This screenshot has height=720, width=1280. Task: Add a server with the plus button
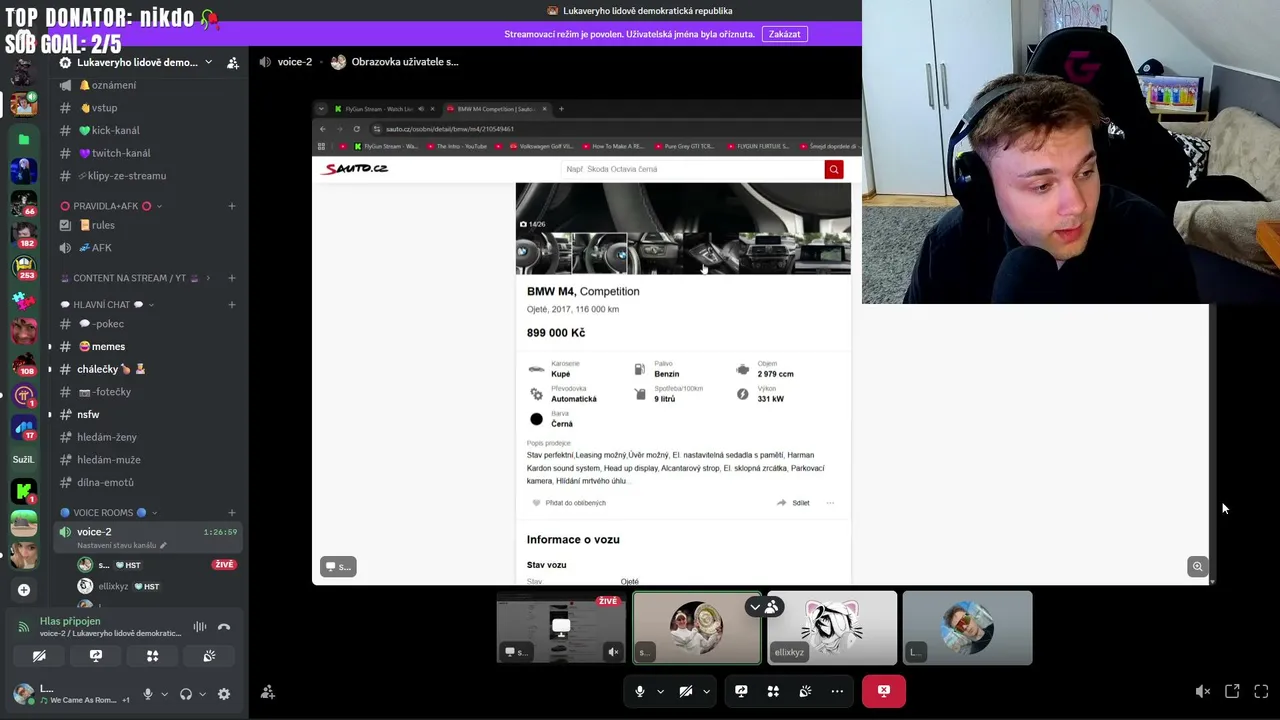click(24, 590)
